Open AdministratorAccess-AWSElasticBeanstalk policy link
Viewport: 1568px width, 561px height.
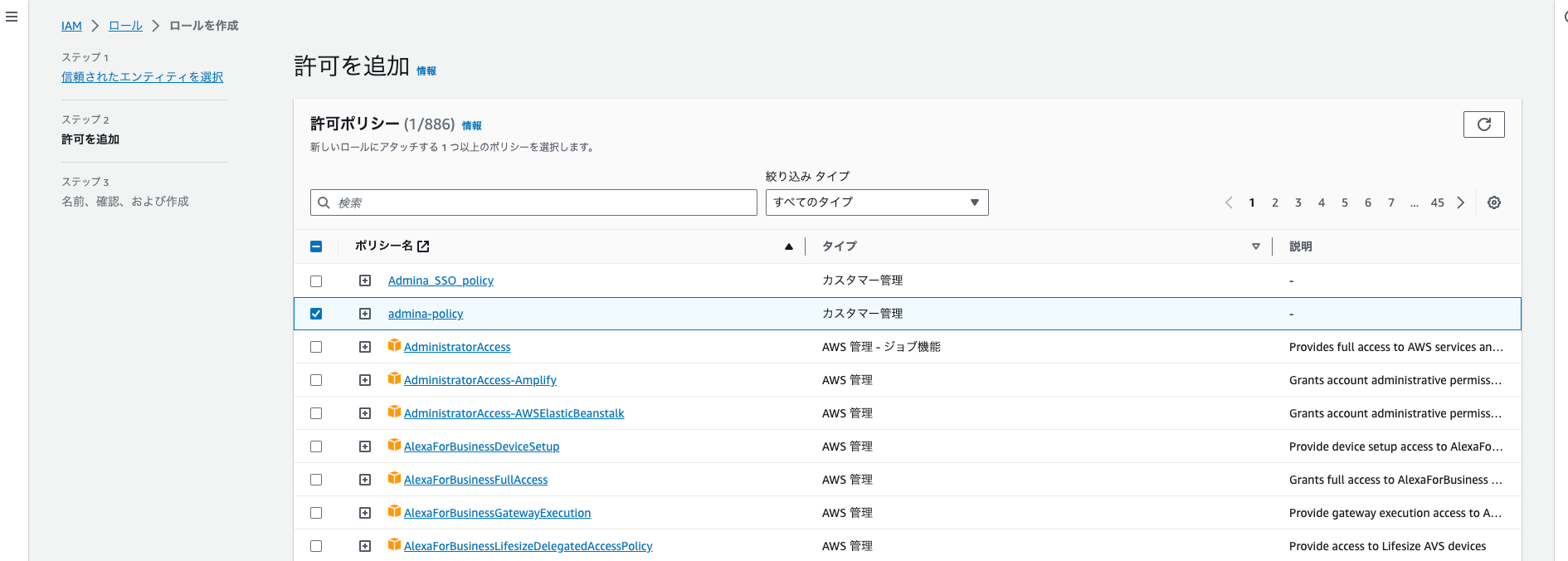pos(514,413)
